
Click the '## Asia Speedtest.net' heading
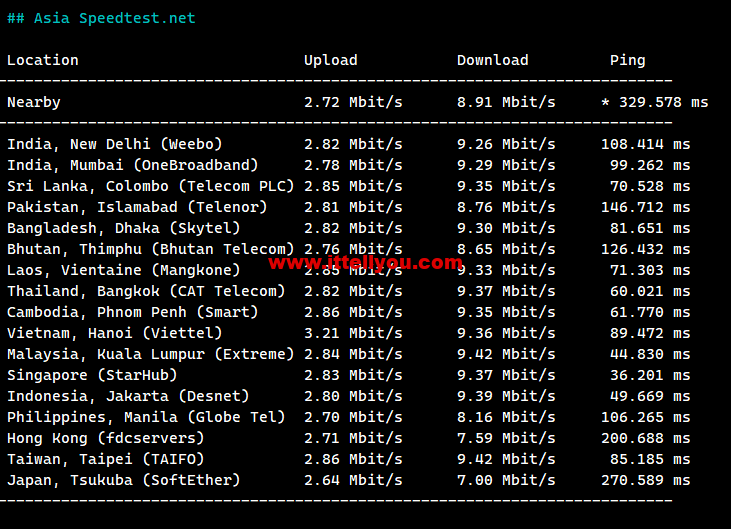(x=101, y=18)
